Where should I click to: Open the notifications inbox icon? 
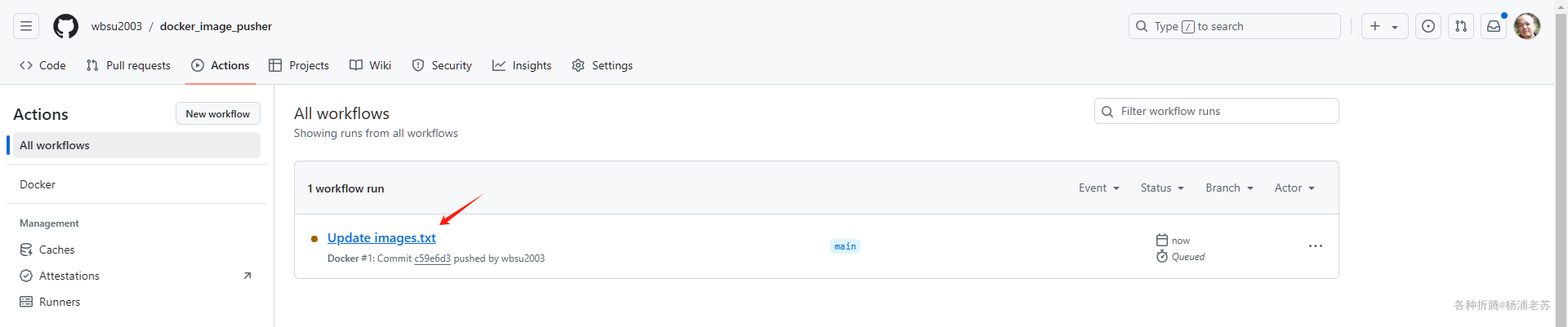[x=1494, y=26]
